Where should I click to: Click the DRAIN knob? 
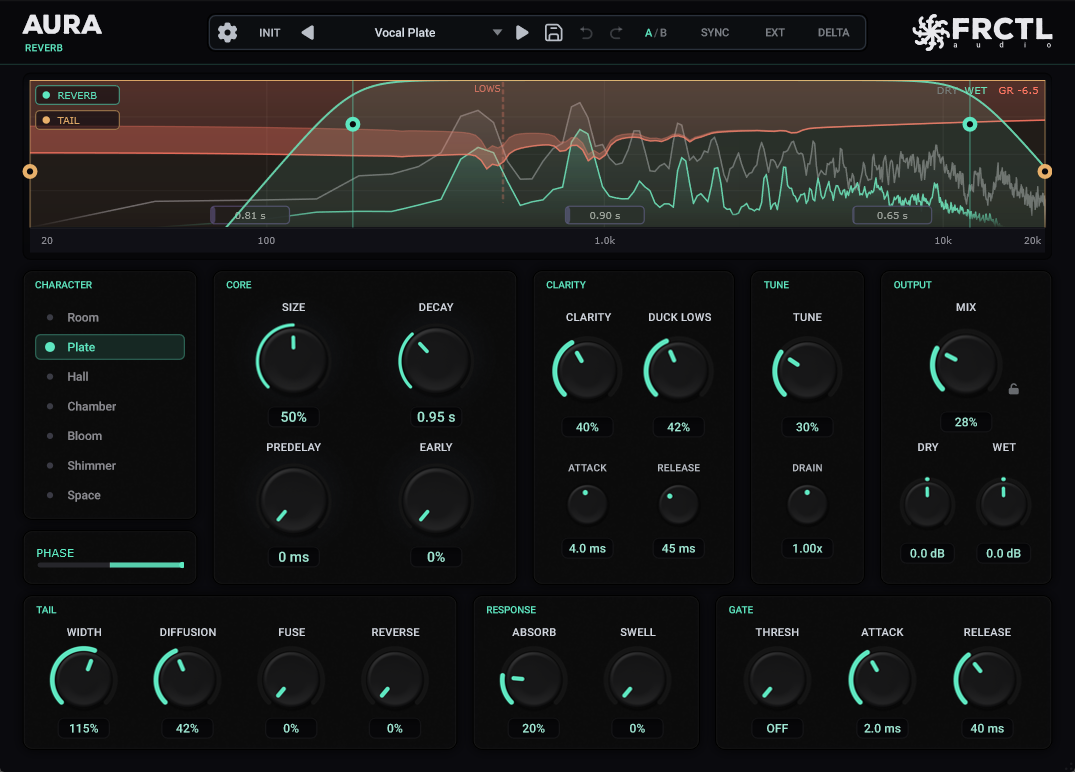[x=807, y=505]
